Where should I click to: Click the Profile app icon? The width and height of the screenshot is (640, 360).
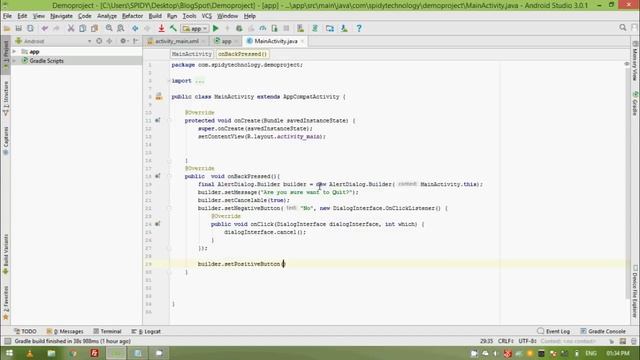pos(263,28)
